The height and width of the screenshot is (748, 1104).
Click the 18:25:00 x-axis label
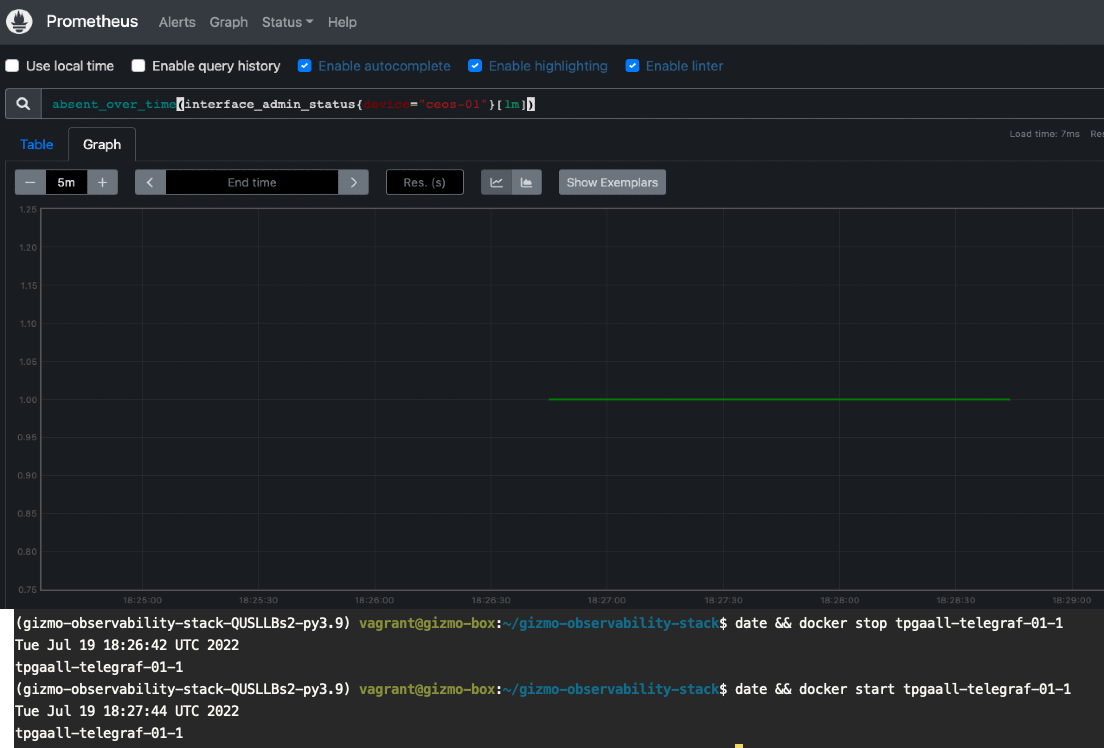tap(142, 600)
